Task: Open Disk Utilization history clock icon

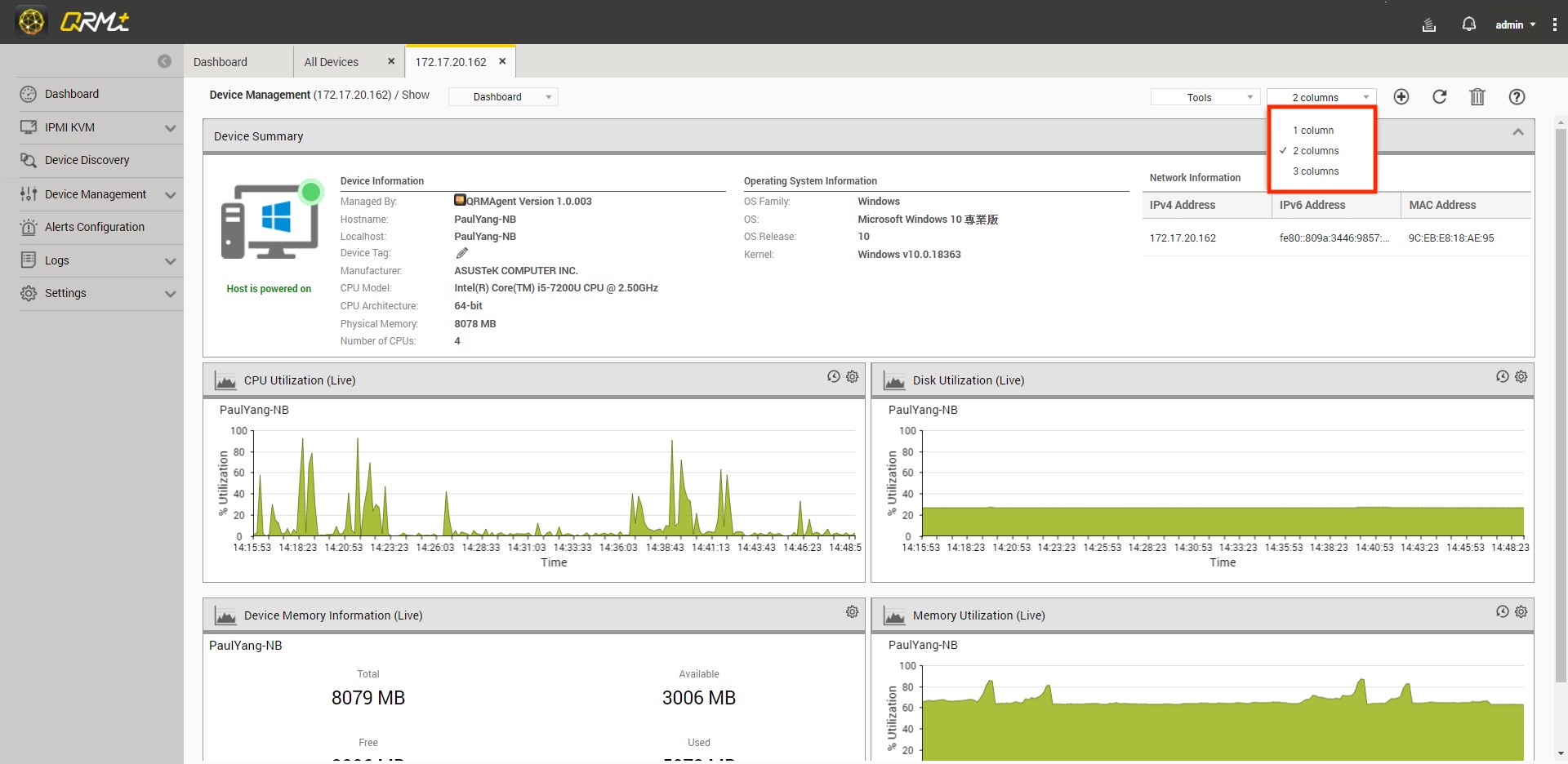Action: (1502, 376)
